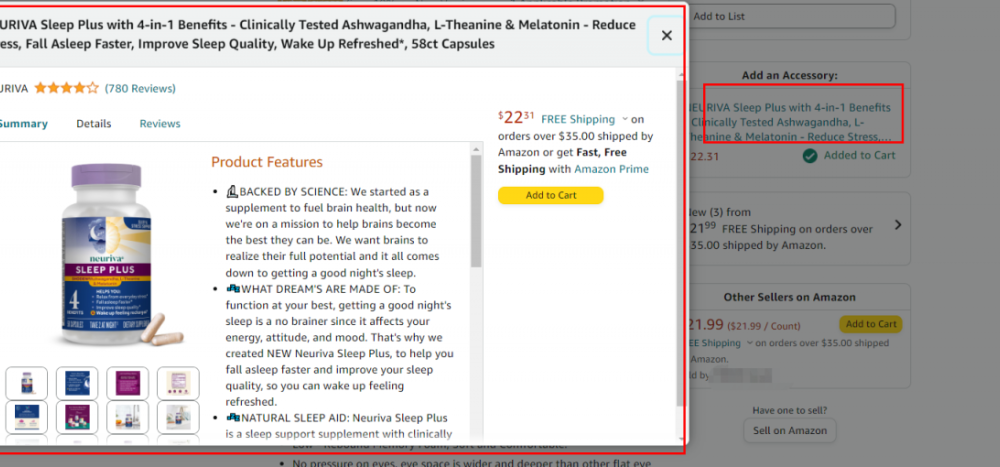The width and height of the screenshot is (1000, 467).
Task: Select the blue and cream infographic thumbnail
Action: click(26, 416)
